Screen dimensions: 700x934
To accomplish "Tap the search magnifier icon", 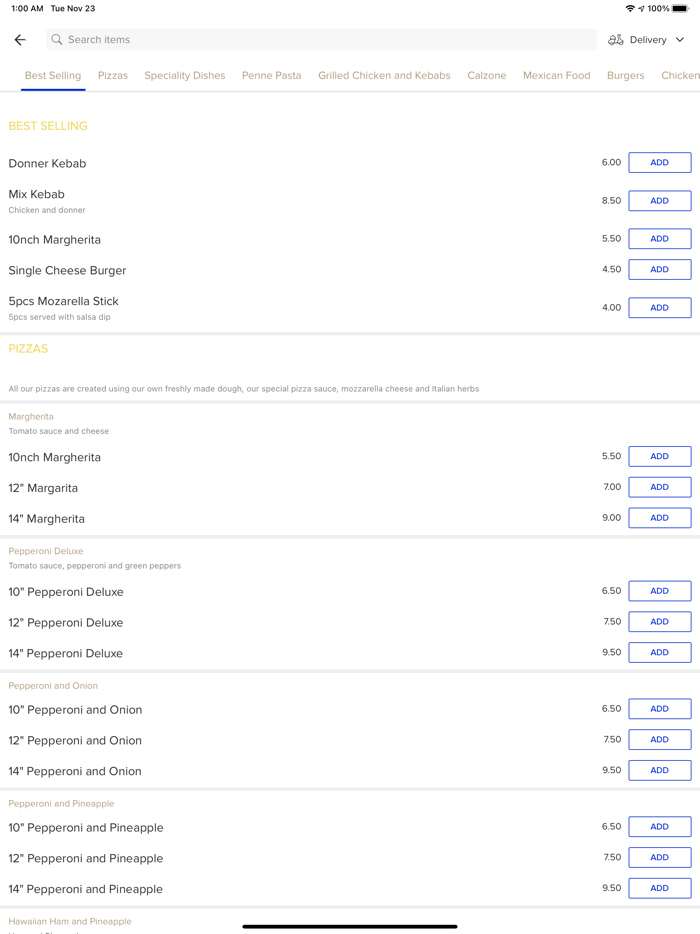I will 57,40.
